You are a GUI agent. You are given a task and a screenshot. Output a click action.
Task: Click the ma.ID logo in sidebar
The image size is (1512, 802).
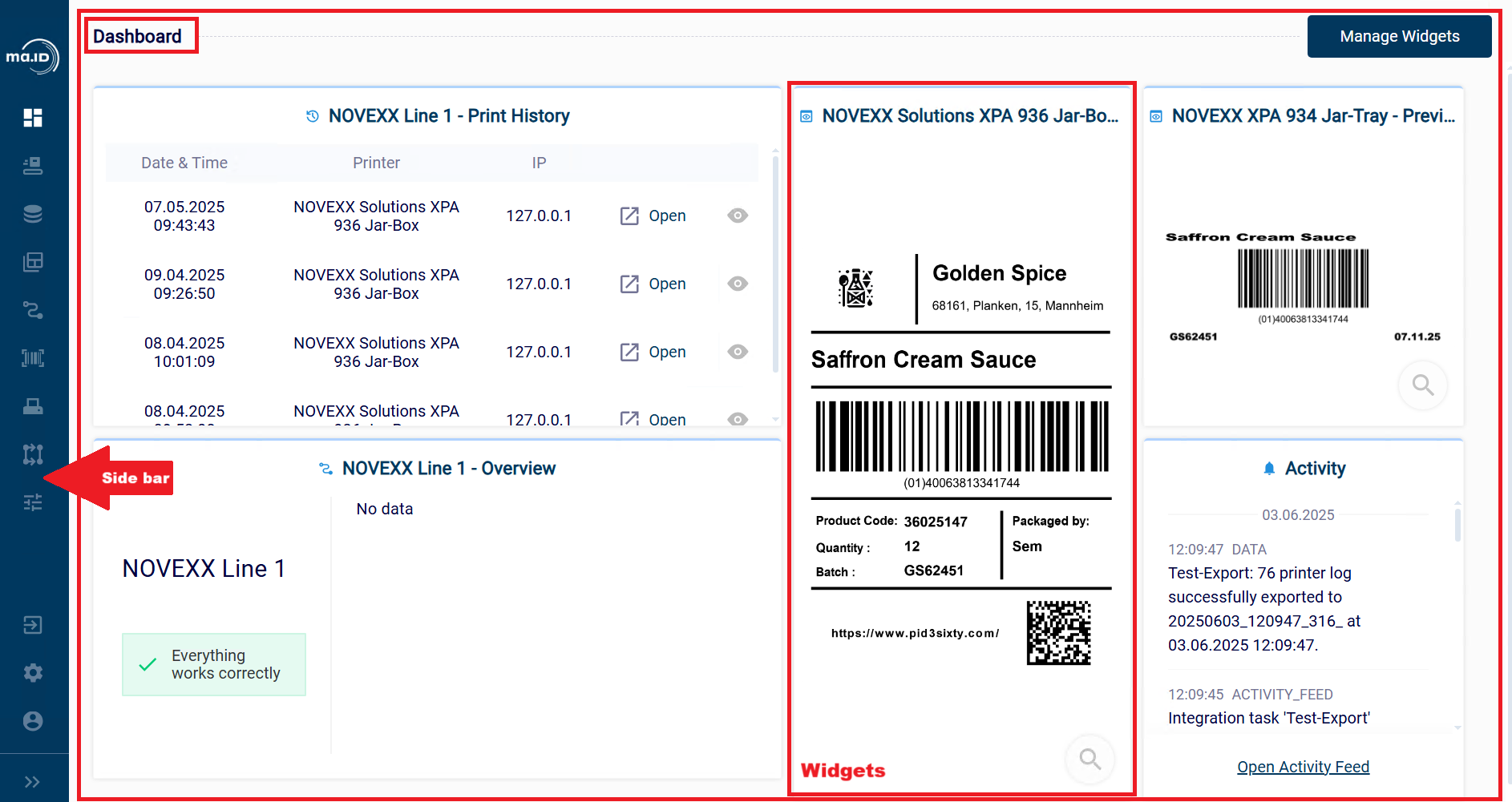33,57
